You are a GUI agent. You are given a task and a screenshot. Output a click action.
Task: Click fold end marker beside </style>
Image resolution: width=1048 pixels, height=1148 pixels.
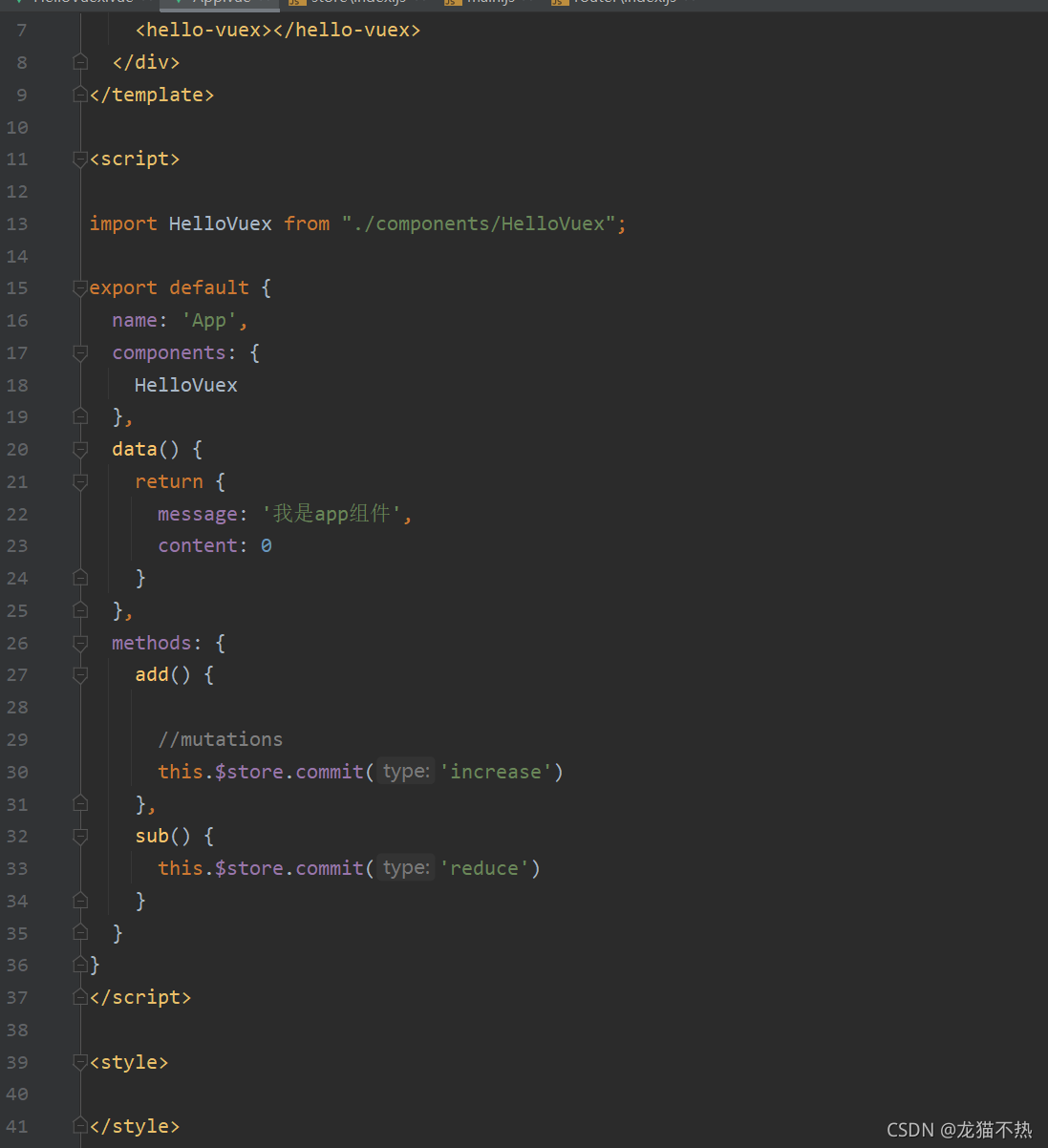(x=80, y=1127)
